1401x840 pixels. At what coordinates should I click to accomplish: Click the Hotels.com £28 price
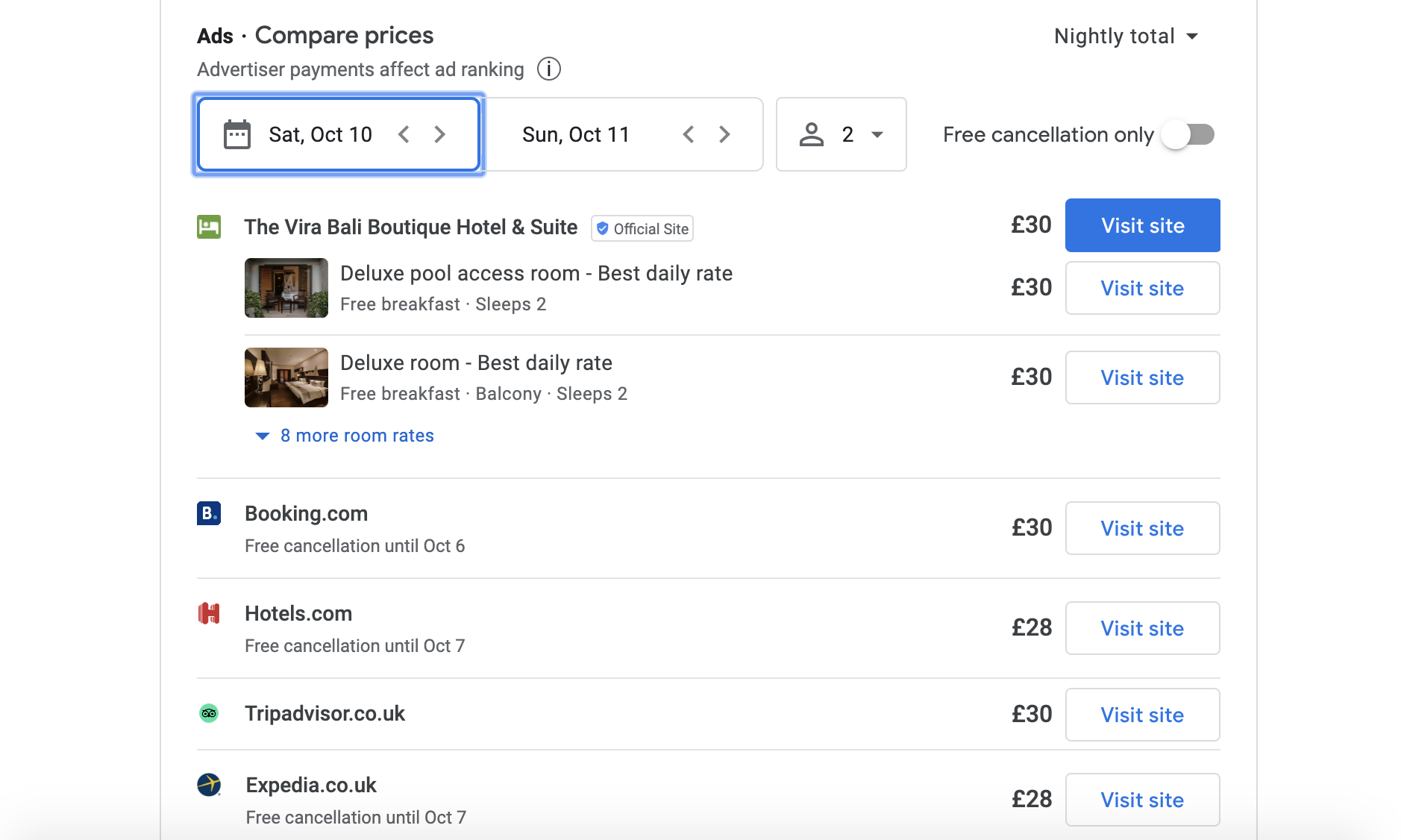1032,627
